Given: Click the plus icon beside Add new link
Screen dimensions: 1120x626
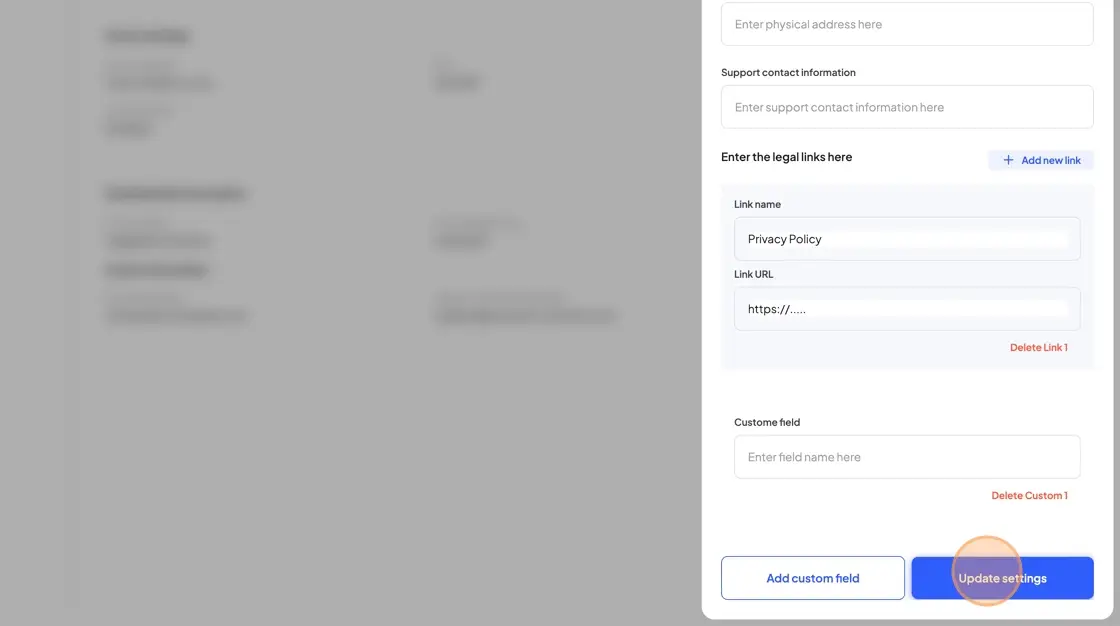Looking at the screenshot, I should pyautogui.click(x=1008, y=160).
